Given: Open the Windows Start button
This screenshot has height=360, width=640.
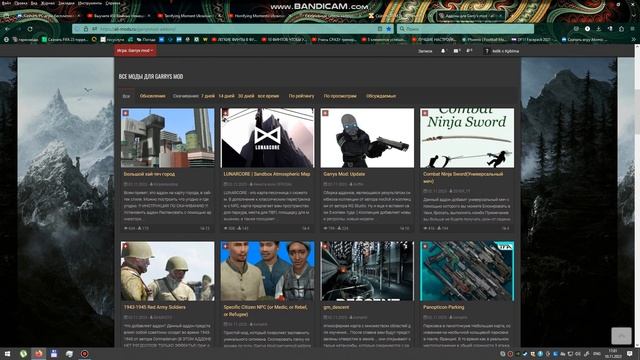Looking at the screenshot, I should tap(7, 353).
